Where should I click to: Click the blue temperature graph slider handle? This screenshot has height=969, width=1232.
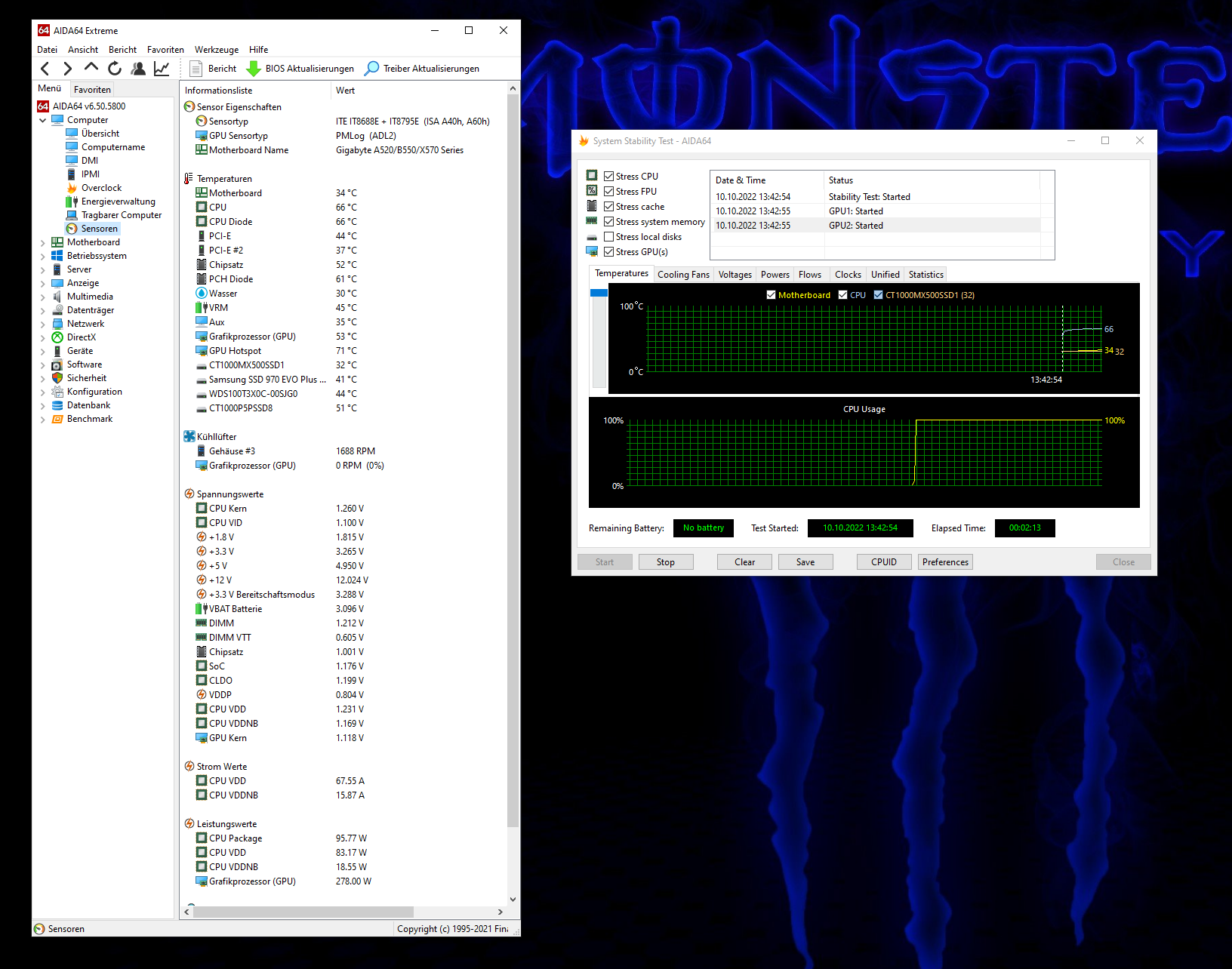pyautogui.click(x=599, y=293)
